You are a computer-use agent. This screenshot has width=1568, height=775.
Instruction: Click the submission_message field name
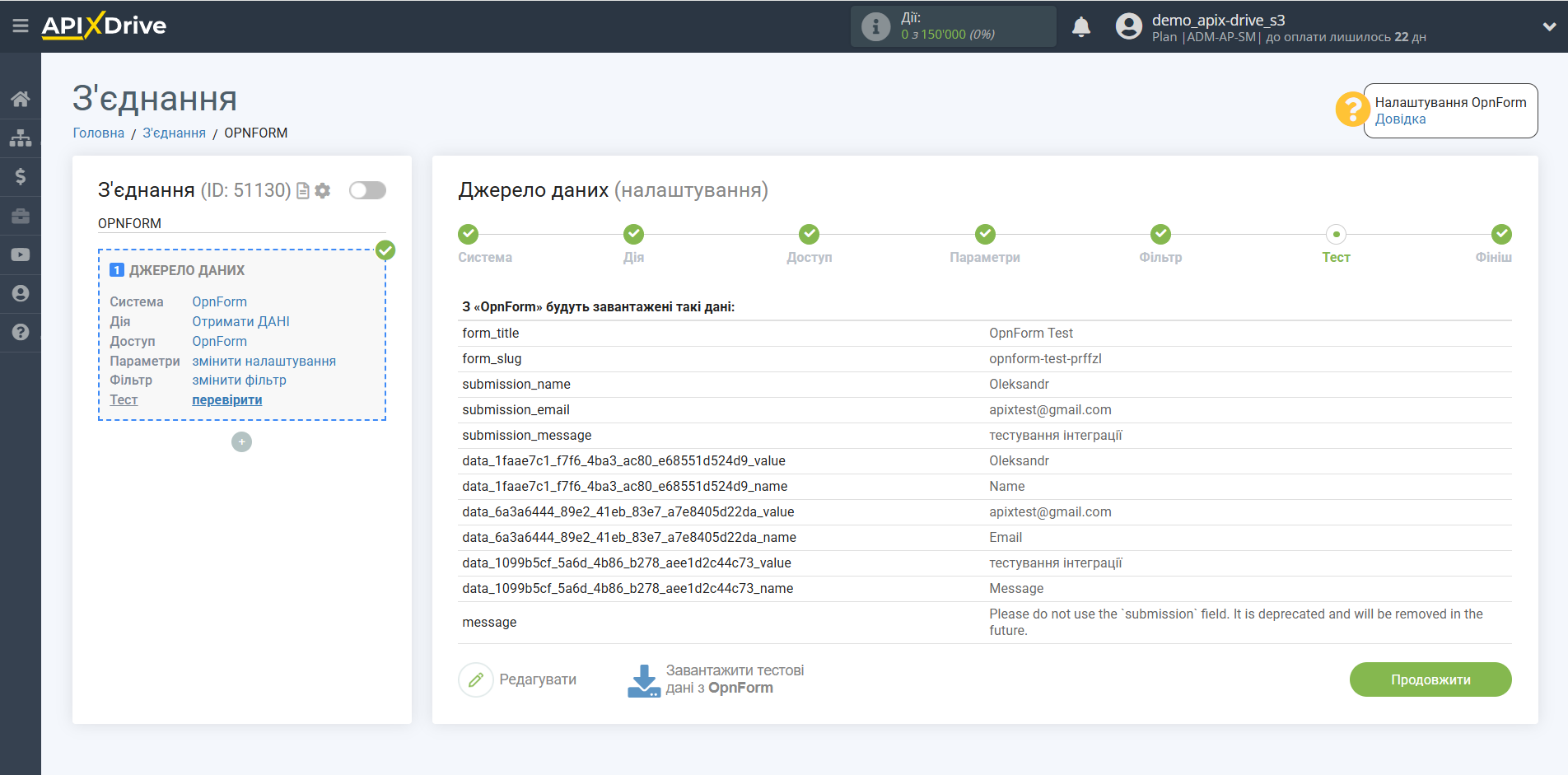tap(526, 435)
